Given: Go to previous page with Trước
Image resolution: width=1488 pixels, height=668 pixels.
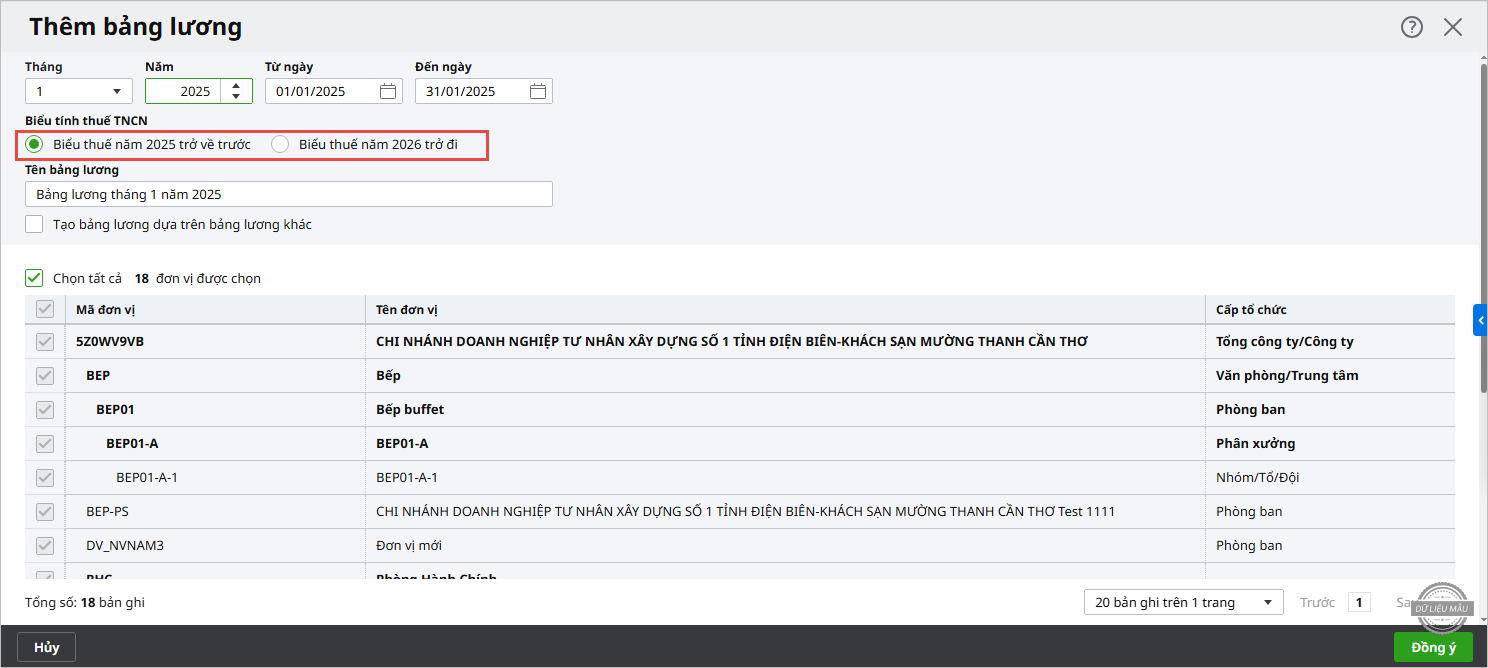Looking at the screenshot, I should pos(1317,602).
